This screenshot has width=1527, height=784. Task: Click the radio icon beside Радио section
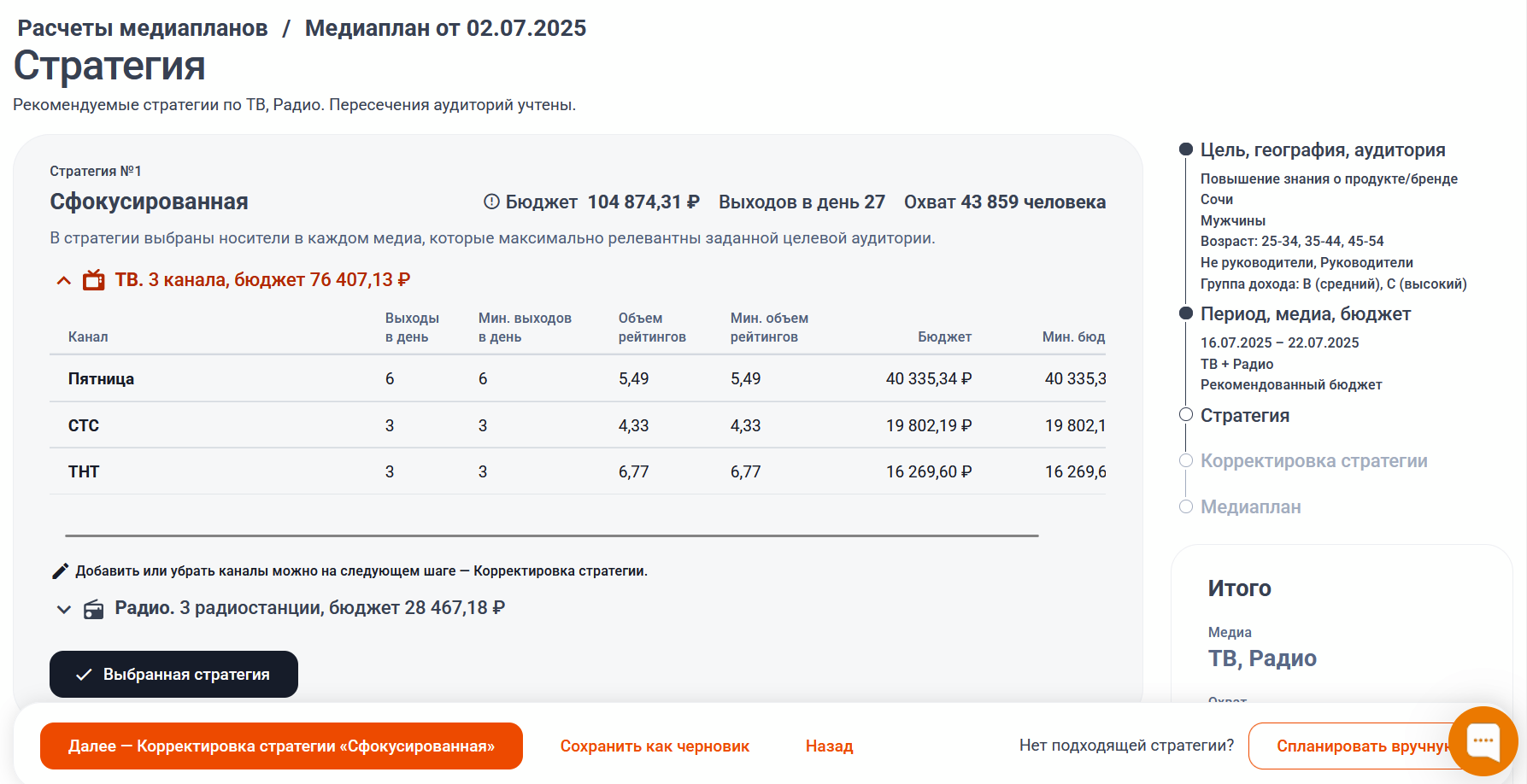coord(94,609)
